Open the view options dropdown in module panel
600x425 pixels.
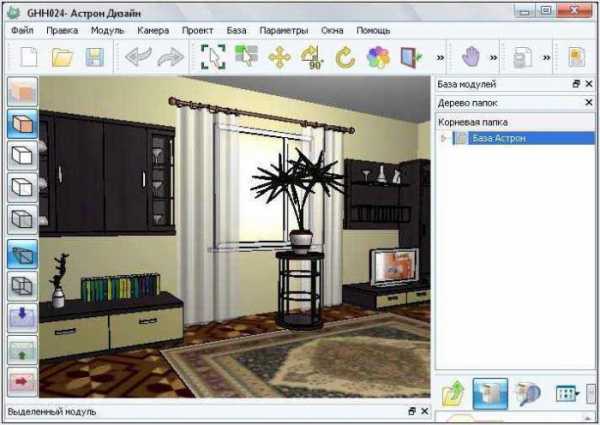click(568, 394)
